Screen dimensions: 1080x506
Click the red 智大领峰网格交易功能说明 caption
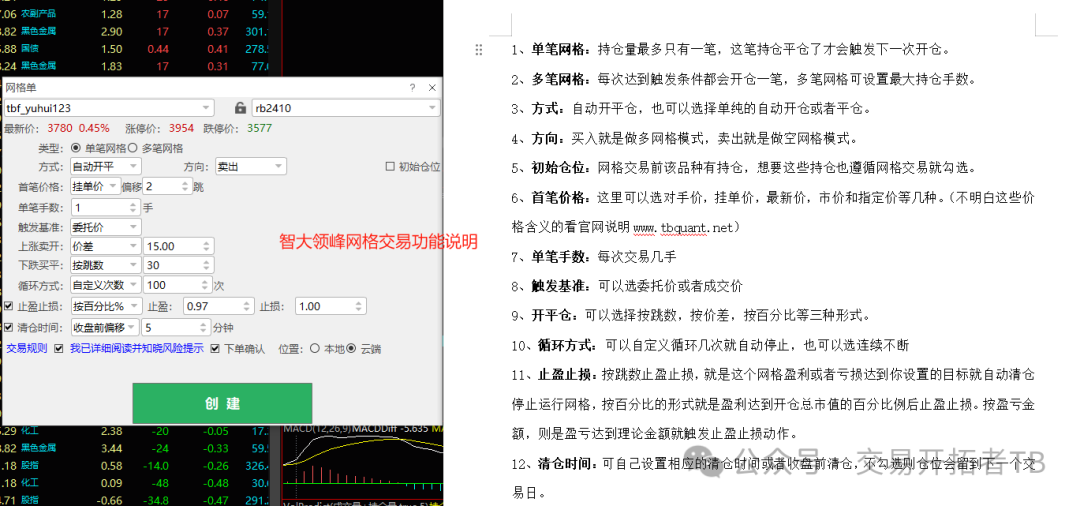[378, 242]
